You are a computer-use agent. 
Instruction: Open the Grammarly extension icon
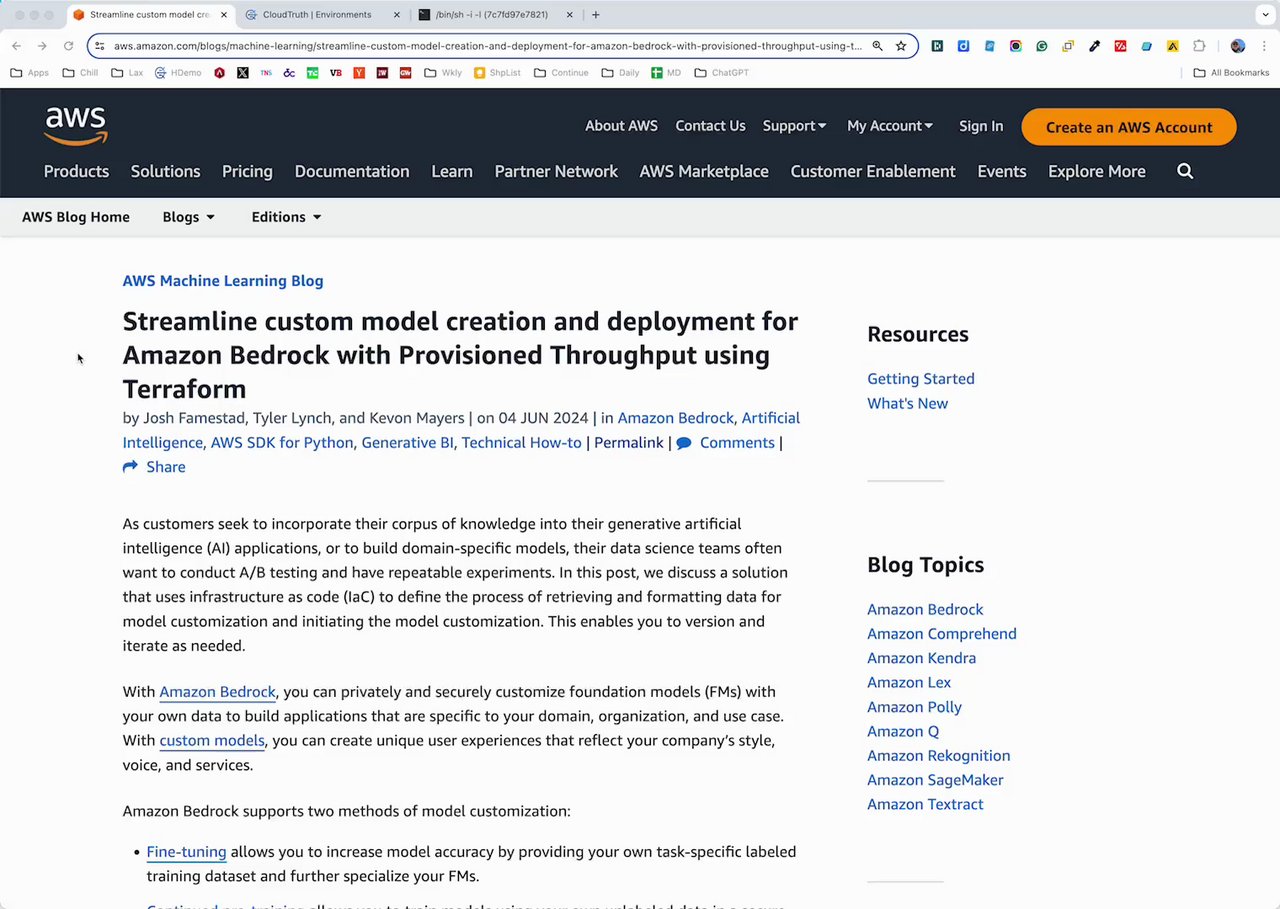coord(1042,46)
